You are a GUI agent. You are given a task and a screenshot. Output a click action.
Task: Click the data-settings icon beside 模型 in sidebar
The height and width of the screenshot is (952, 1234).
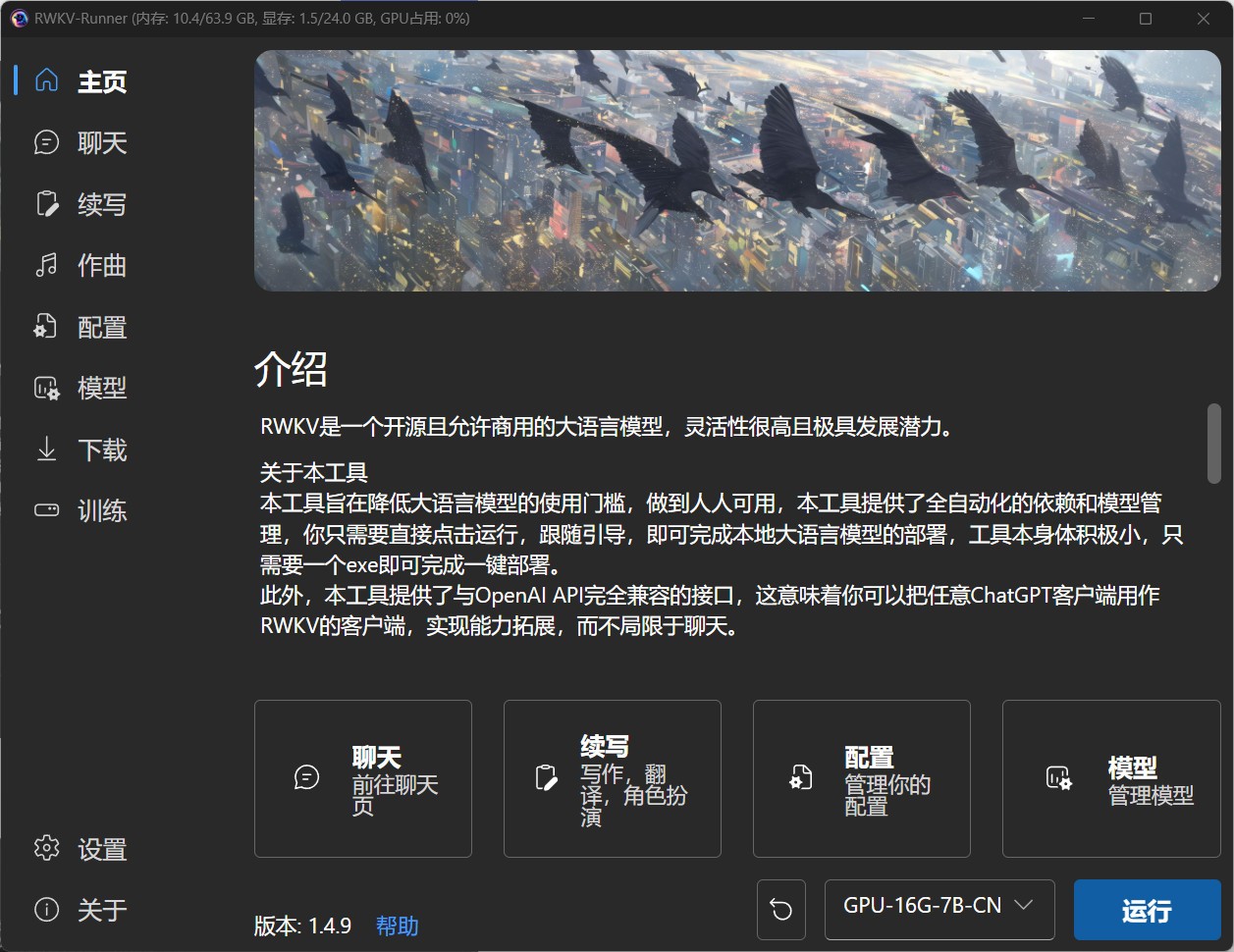pyautogui.click(x=47, y=388)
